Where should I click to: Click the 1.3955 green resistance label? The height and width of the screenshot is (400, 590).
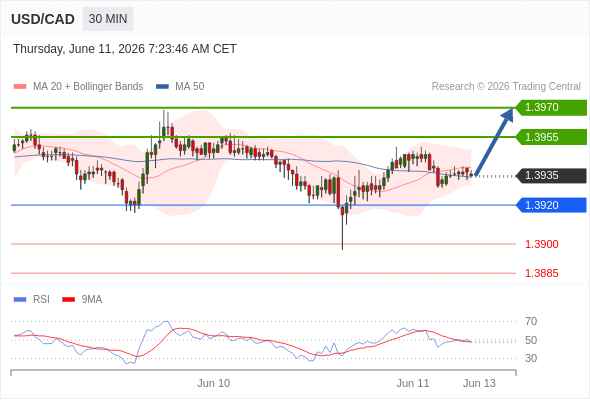pyautogui.click(x=551, y=137)
